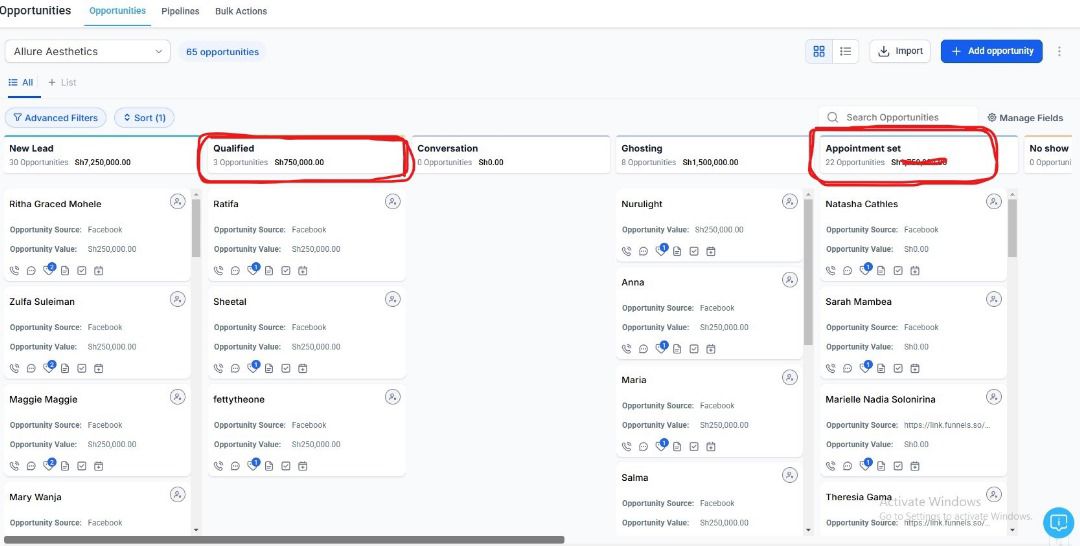The image size is (1080, 546).
Task: Open the Mary Wanja opportunity card
Action: [97, 508]
